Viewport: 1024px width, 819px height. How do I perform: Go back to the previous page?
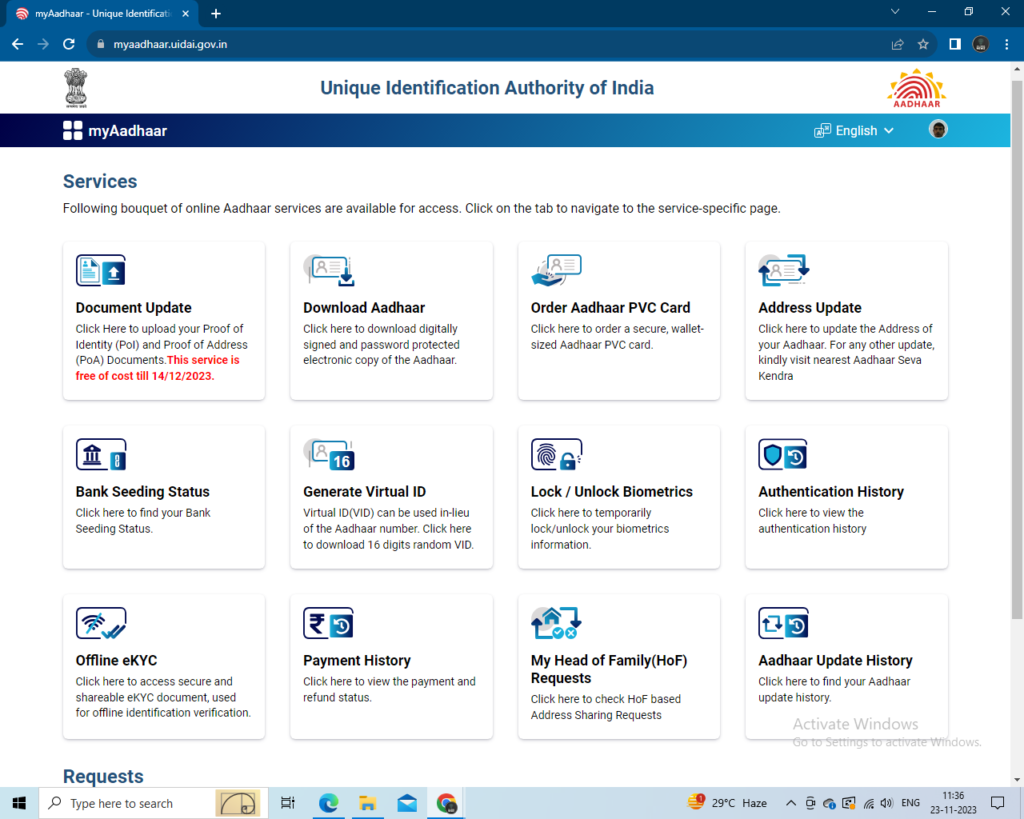18,44
